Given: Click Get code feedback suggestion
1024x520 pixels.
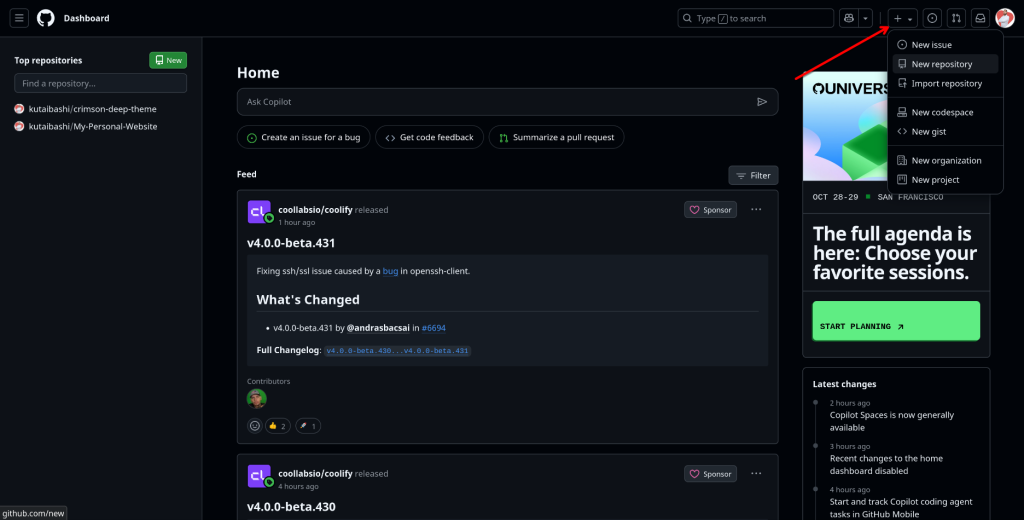Looking at the screenshot, I should click(x=430, y=137).
